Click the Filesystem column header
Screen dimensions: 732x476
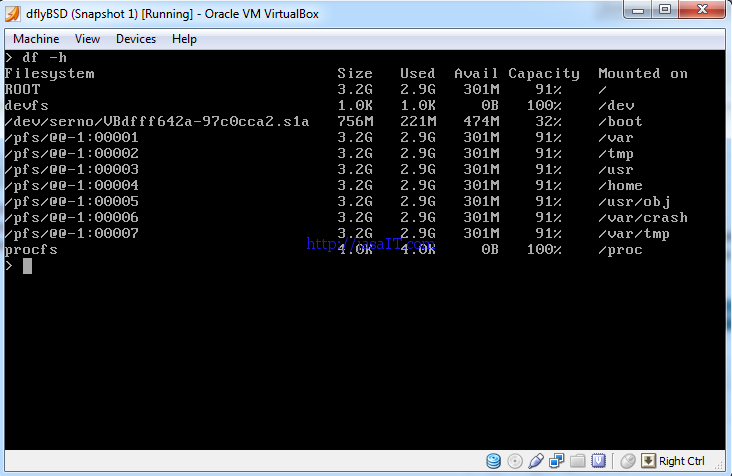click(x=49, y=74)
